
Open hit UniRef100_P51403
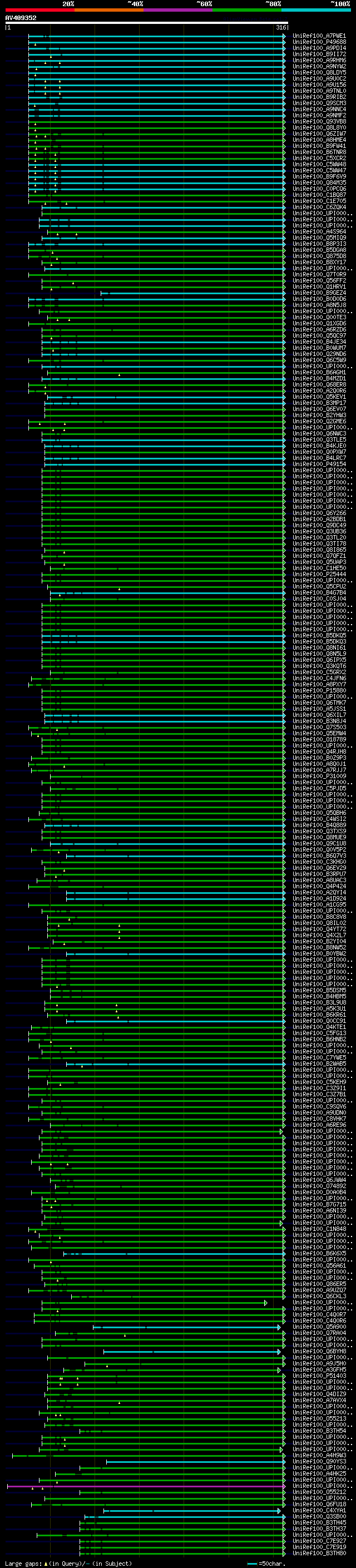point(319,1376)
